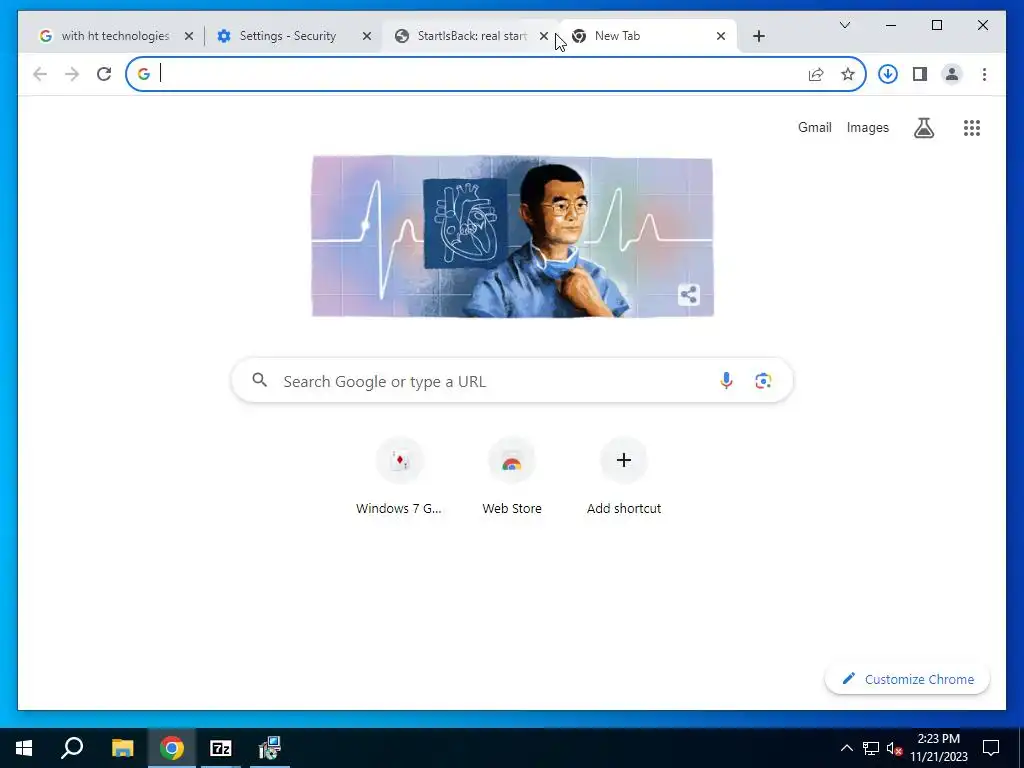Click the magnifier icon in search box

pos(259,380)
